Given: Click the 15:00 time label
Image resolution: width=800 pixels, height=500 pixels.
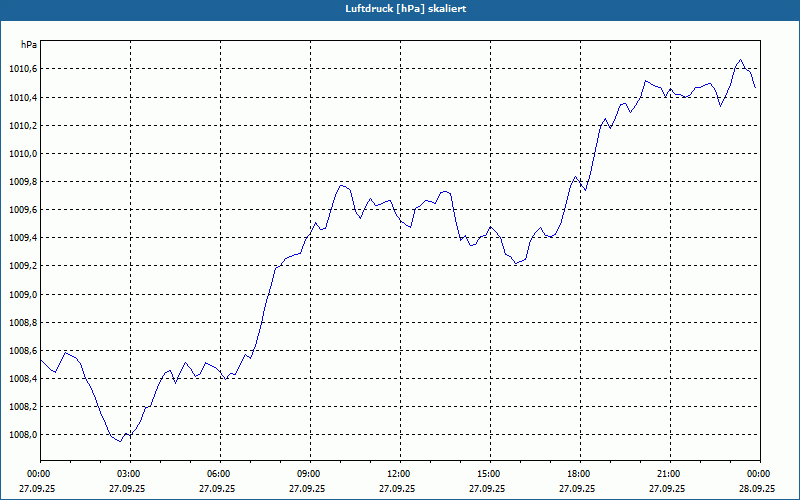Looking at the screenshot, I should [x=489, y=474].
